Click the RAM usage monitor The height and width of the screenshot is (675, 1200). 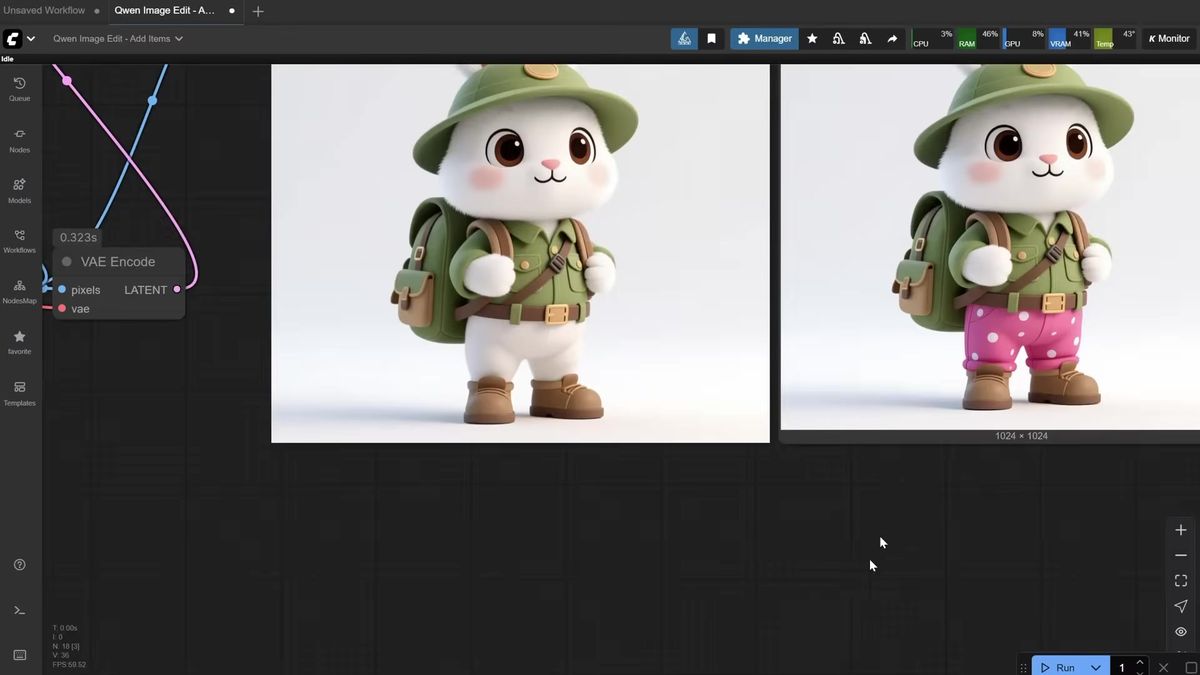978,39
